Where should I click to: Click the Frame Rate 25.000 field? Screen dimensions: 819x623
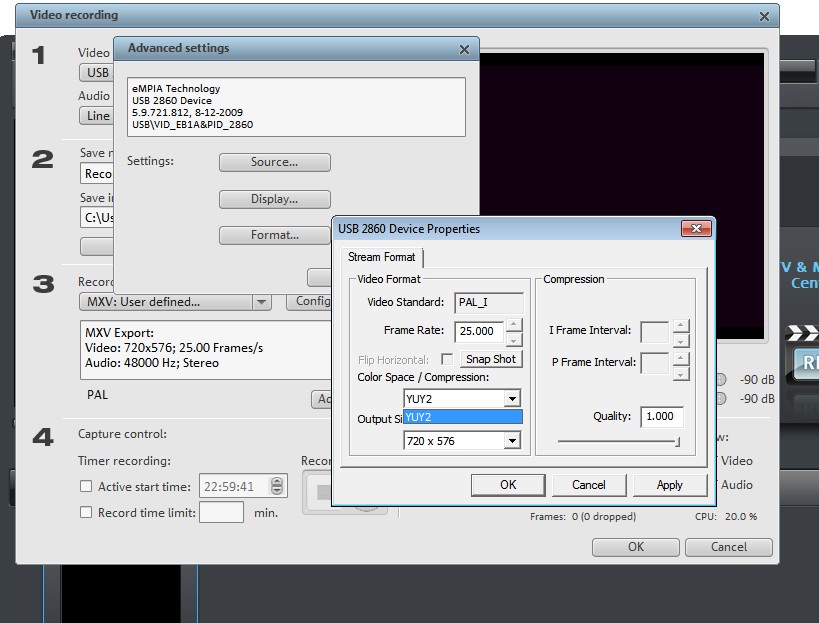479,331
